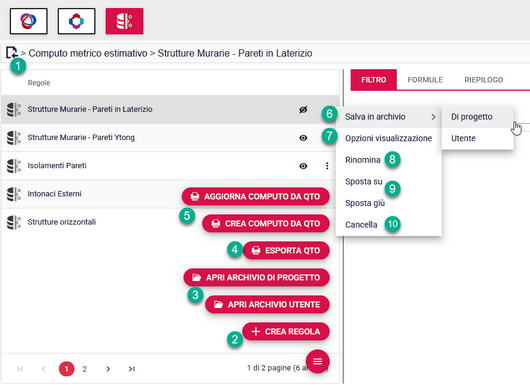The image size is (530, 385).
Task: Select page 1 in pagination
Action: click(67, 369)
